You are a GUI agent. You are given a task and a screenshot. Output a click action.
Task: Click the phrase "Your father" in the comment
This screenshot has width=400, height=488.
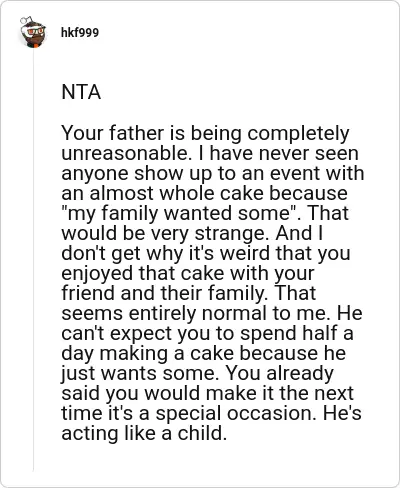click(113, 133)
